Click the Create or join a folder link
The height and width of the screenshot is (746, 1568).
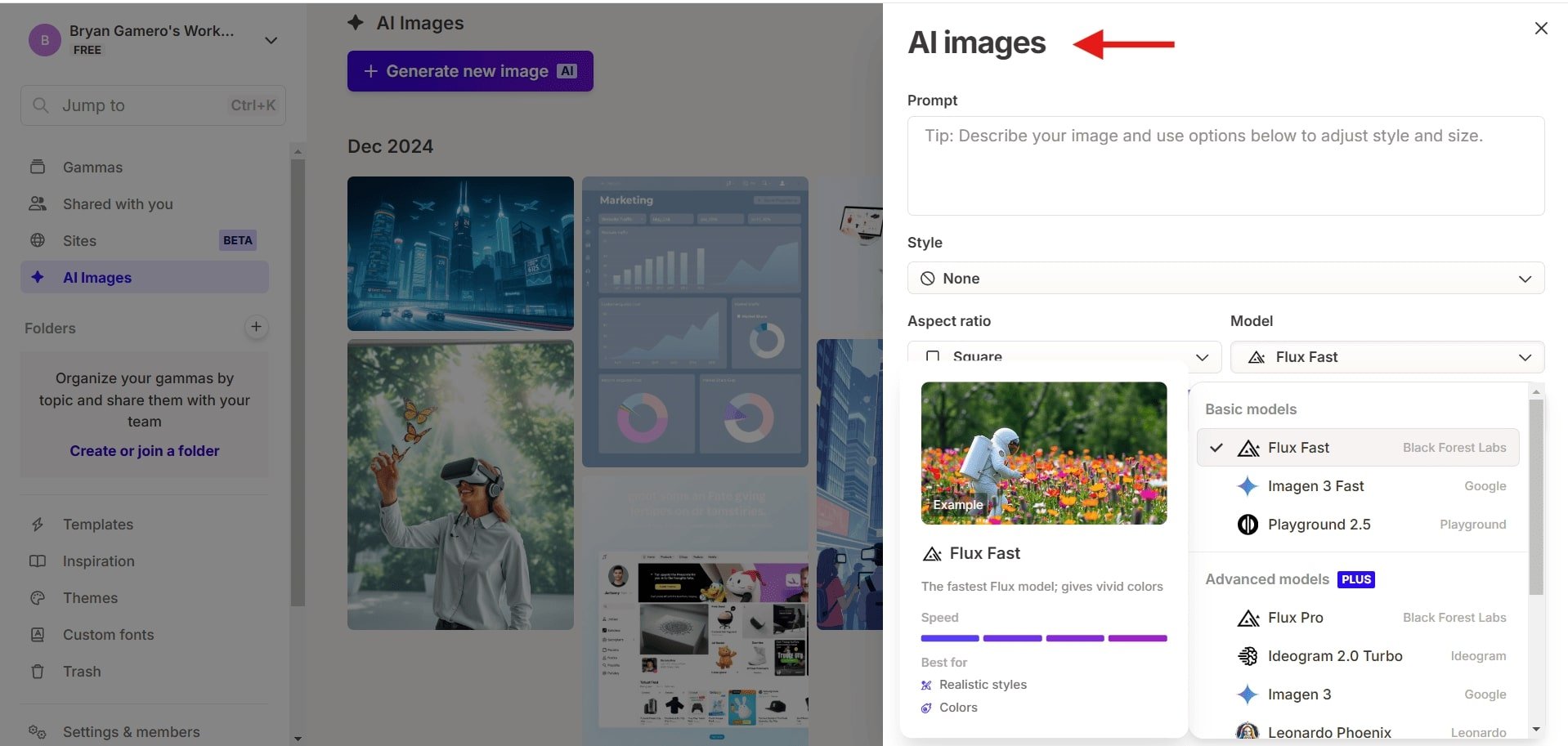pos(144,450)
